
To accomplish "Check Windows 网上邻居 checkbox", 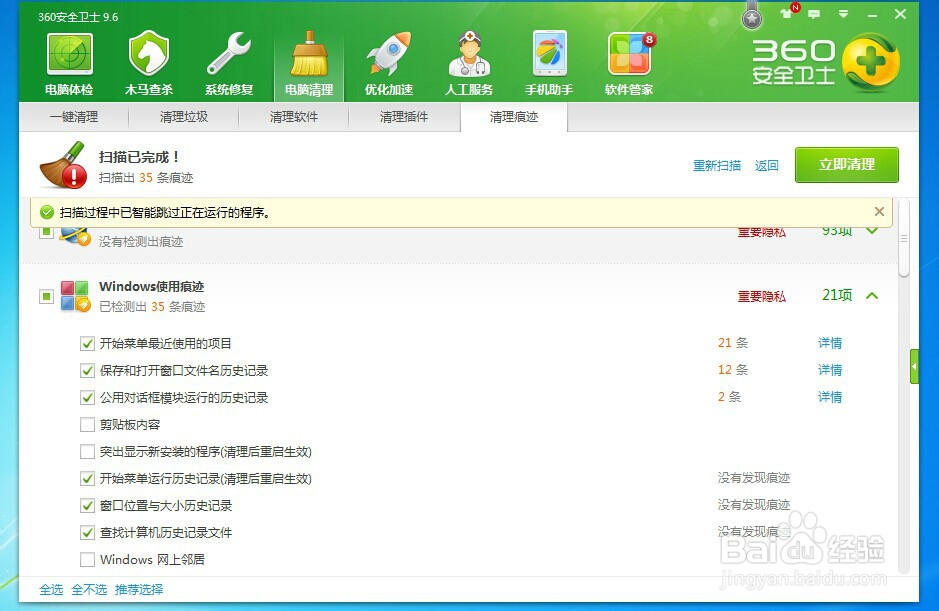I will tap(87, 559).
